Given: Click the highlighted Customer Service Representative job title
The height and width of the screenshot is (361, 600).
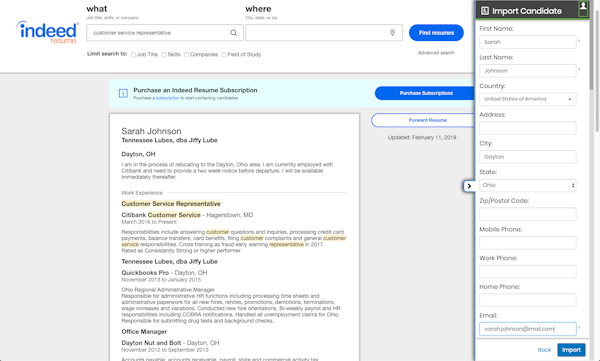Looking at the screenshot, I should pos(171,204).
